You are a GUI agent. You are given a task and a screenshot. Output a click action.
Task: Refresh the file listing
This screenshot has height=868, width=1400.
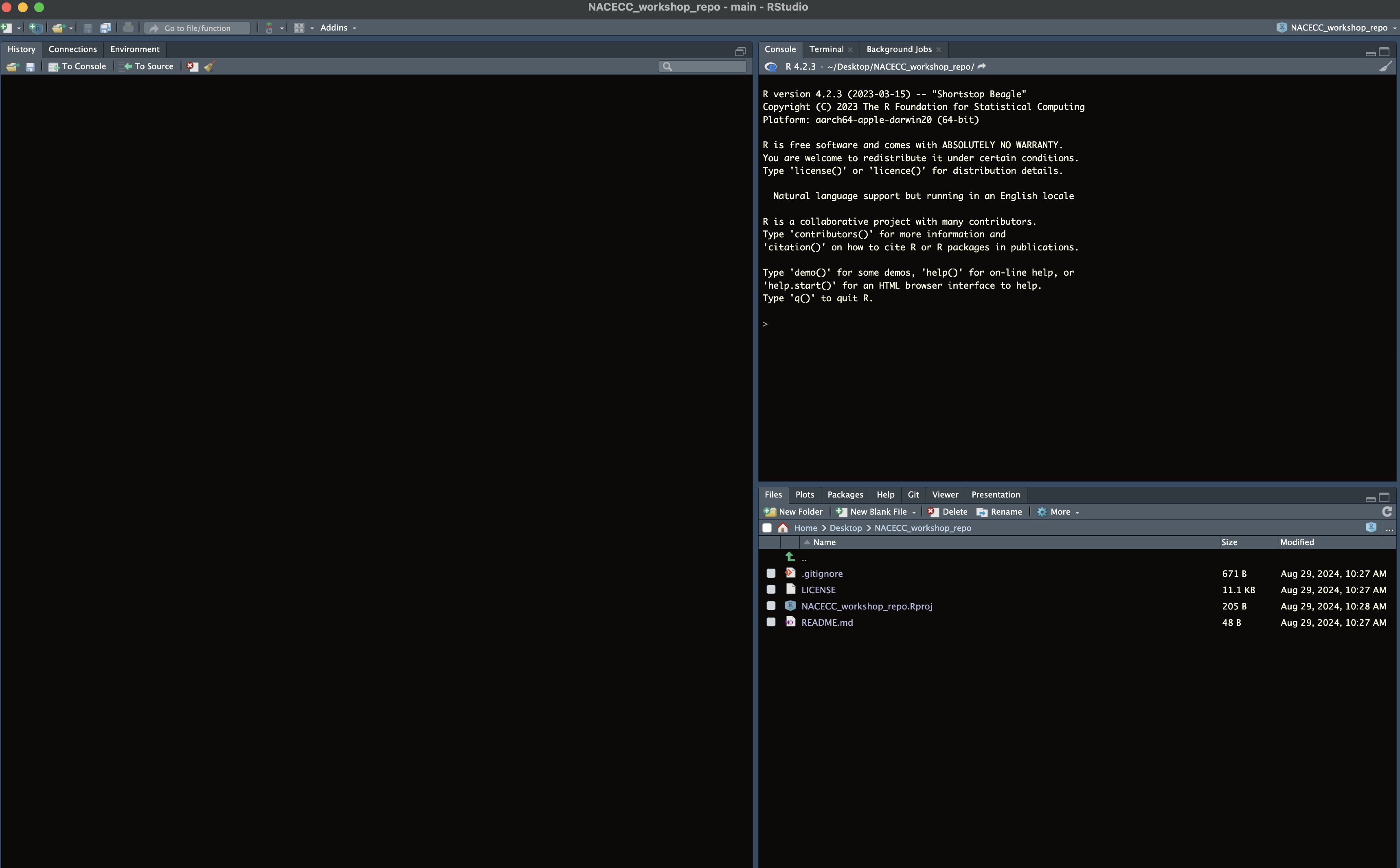pyautogui.click(x=1387, y=511)
